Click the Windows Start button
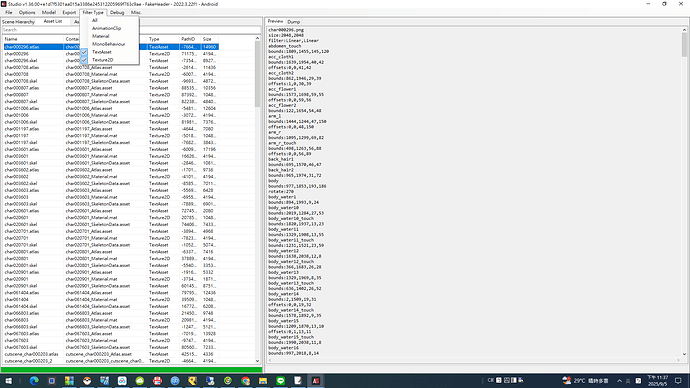Viewport: 690px width, 388px height. 8,381
